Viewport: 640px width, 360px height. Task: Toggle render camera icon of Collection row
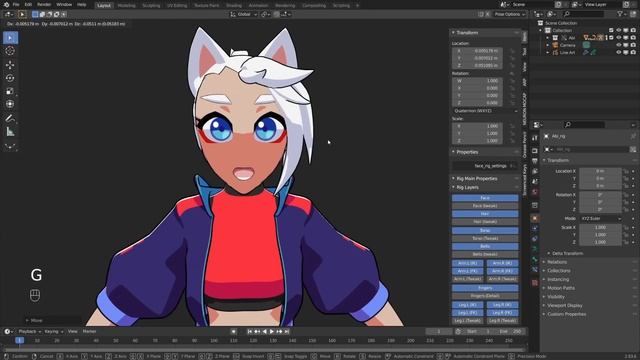[633, 30]
